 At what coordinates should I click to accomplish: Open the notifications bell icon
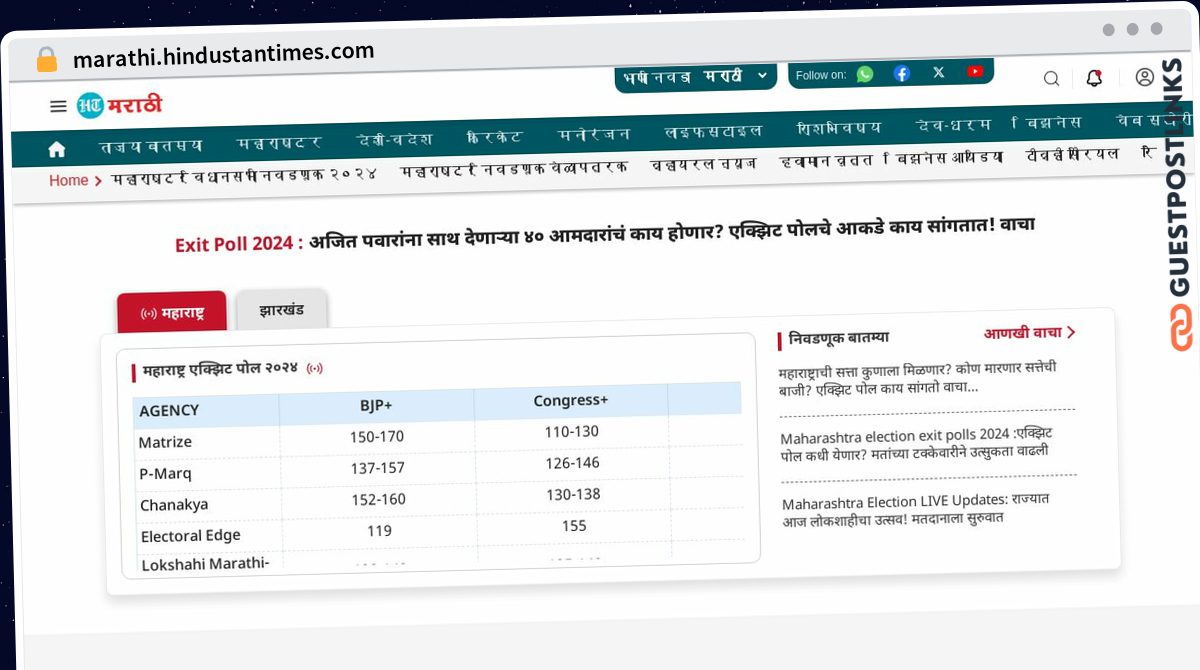pos(1094,78)
